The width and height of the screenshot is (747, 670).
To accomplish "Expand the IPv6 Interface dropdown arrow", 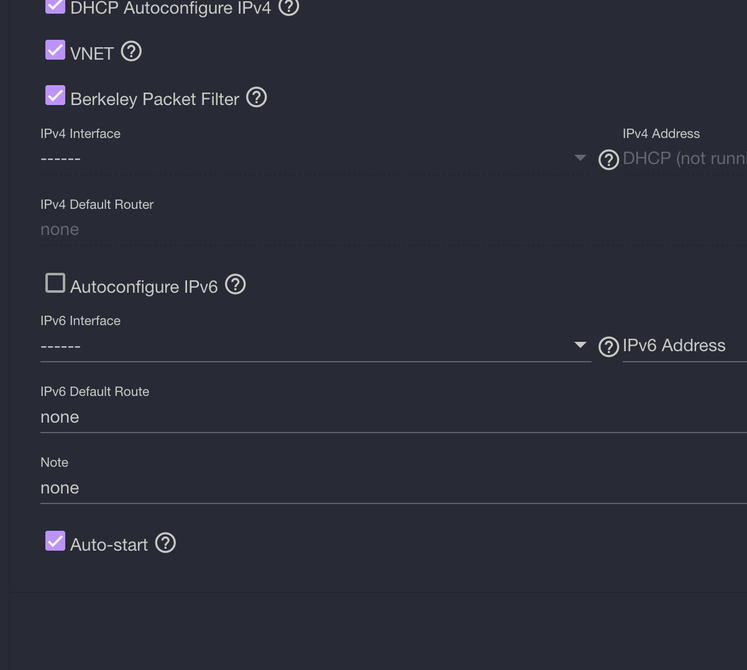I will pos(580,345).
